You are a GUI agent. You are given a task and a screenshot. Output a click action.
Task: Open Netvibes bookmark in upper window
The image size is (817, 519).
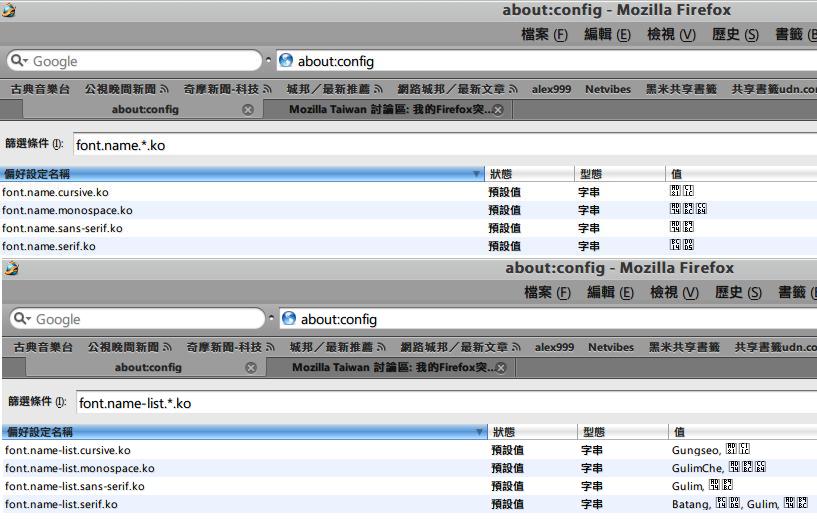coord(608,89)
